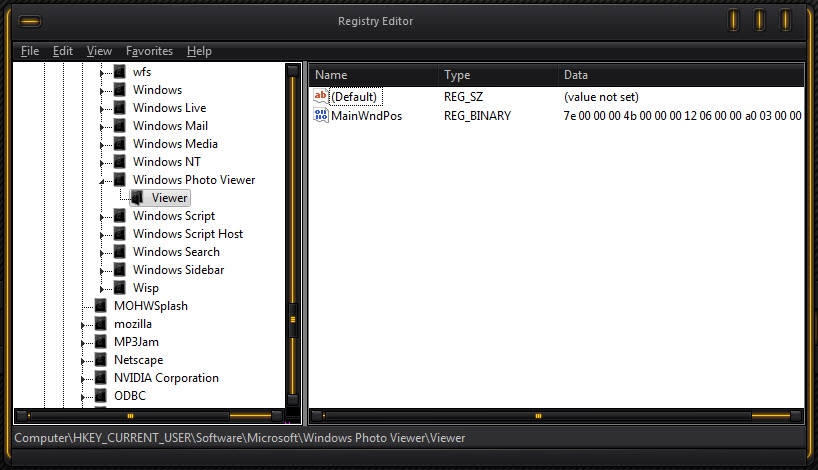Viewport: 818px width, 470px height.
Task: Open the system menu icon in title bar
Action: point(30,21)
